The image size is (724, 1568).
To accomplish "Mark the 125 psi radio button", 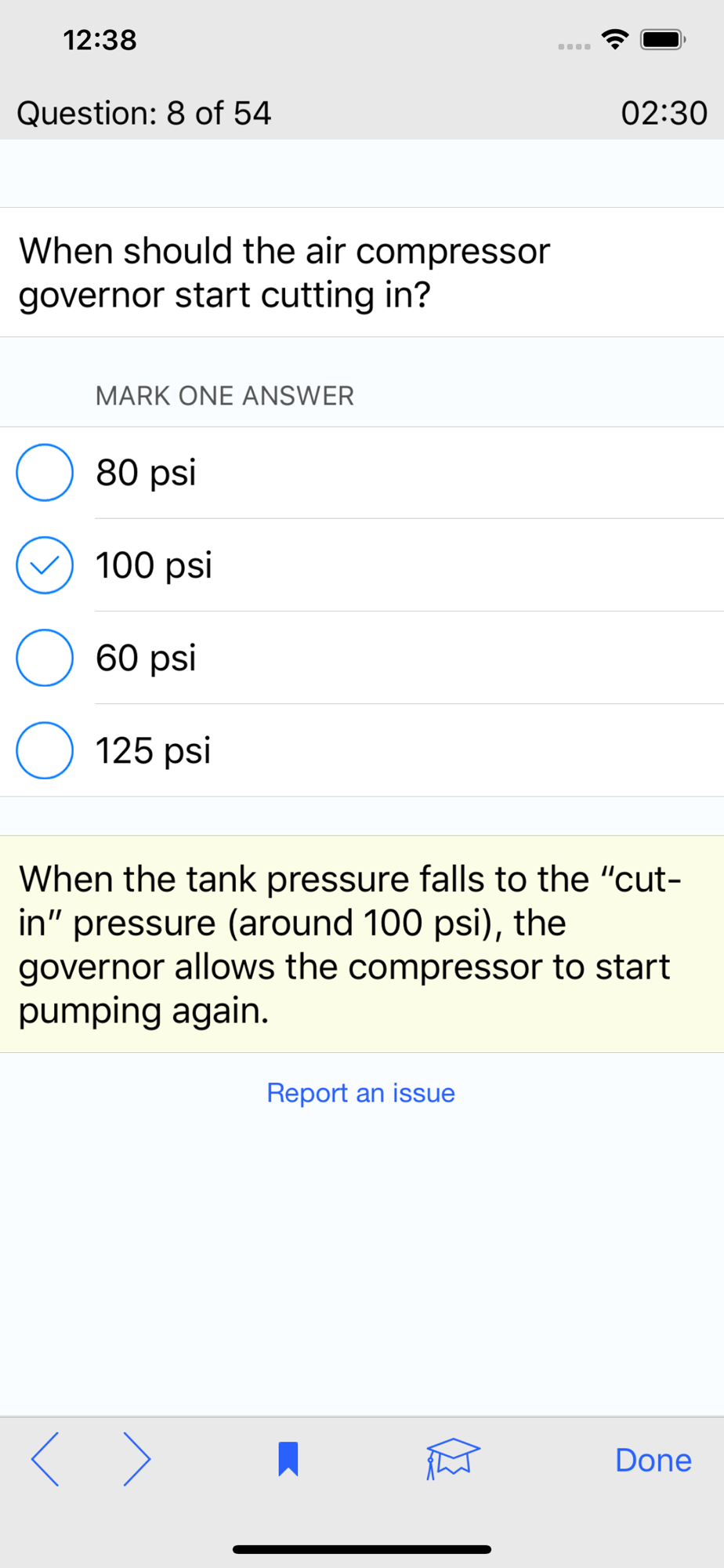I will pos(45,750).
